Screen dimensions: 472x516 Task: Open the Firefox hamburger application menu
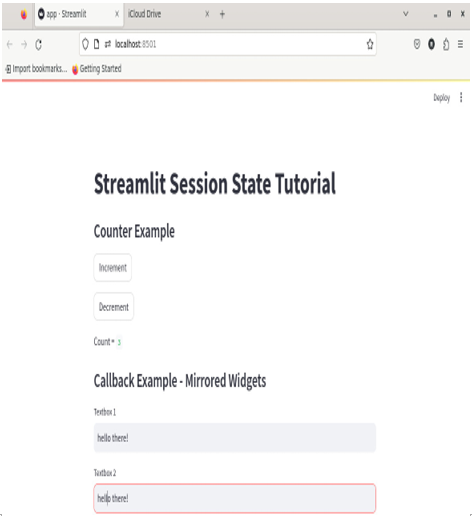tap(460, 44)
